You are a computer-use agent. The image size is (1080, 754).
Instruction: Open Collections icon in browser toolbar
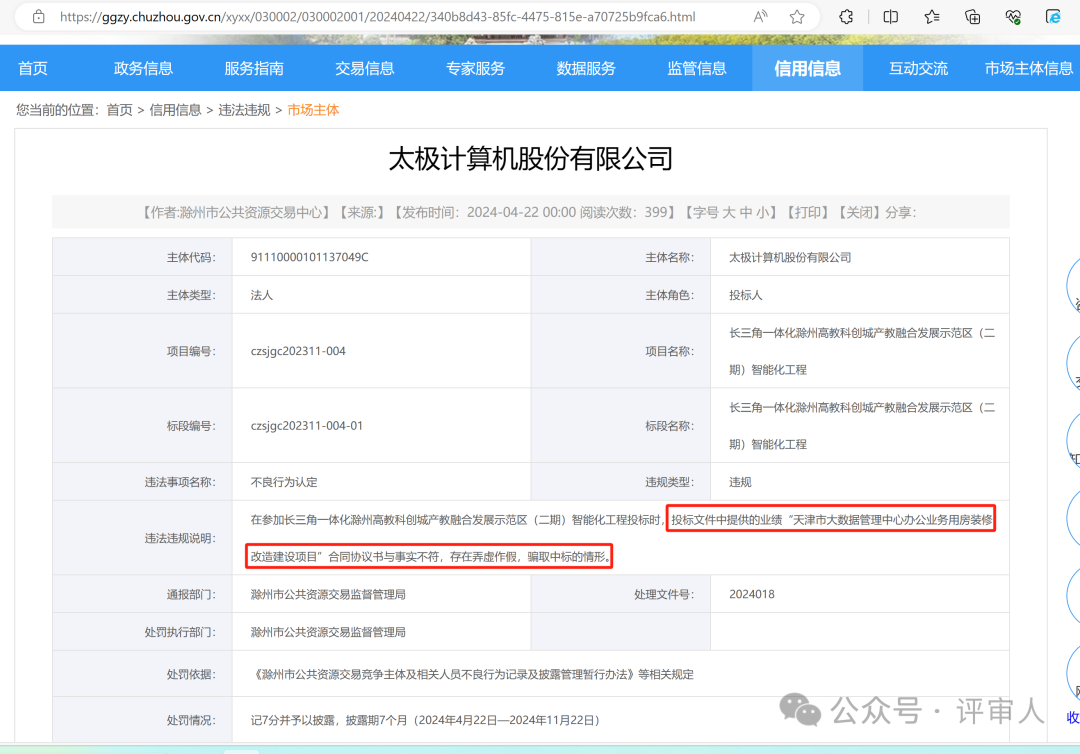tap(973, 17)
